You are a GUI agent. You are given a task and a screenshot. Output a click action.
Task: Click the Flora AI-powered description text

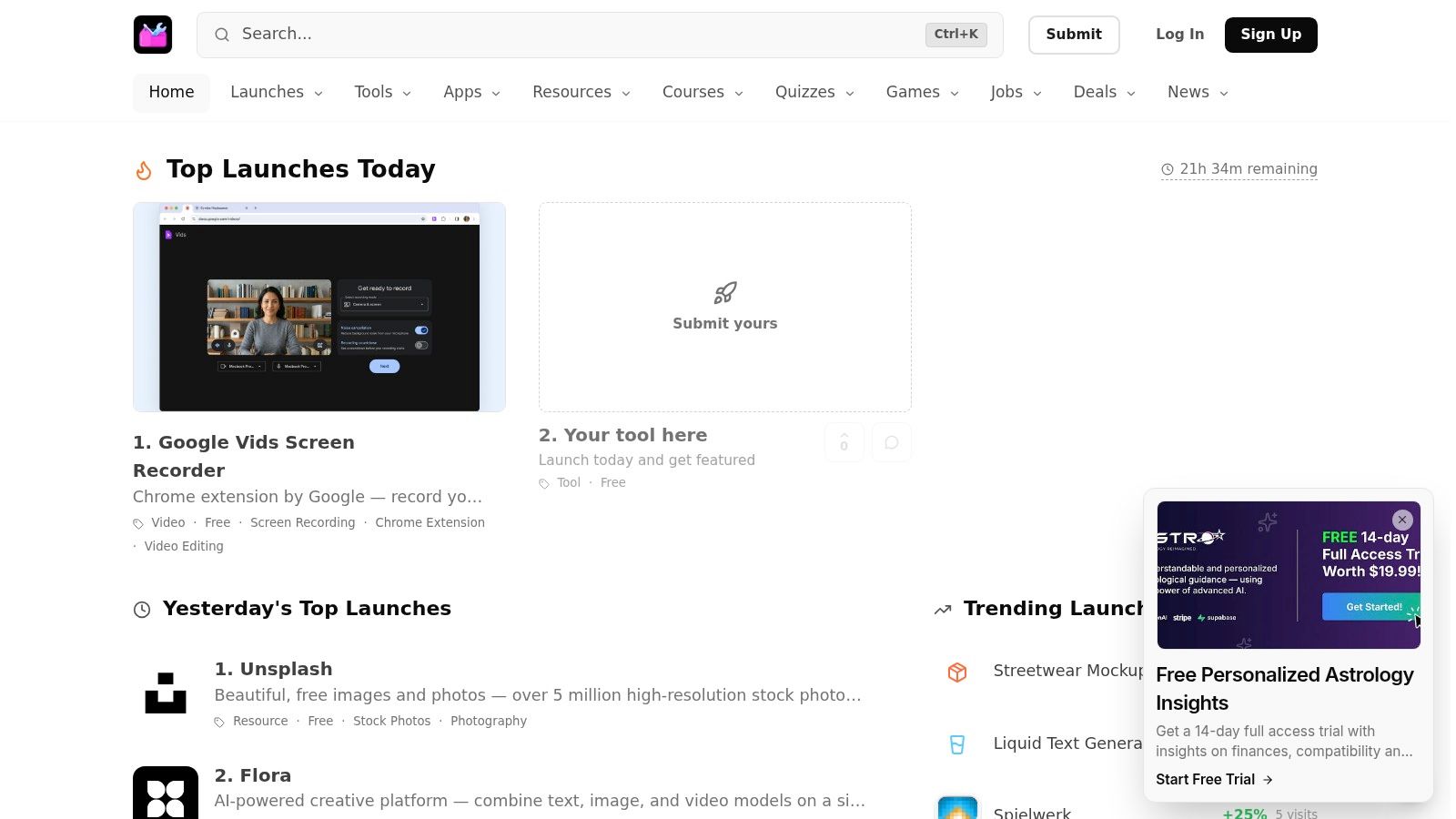click(x=540, y=801)
